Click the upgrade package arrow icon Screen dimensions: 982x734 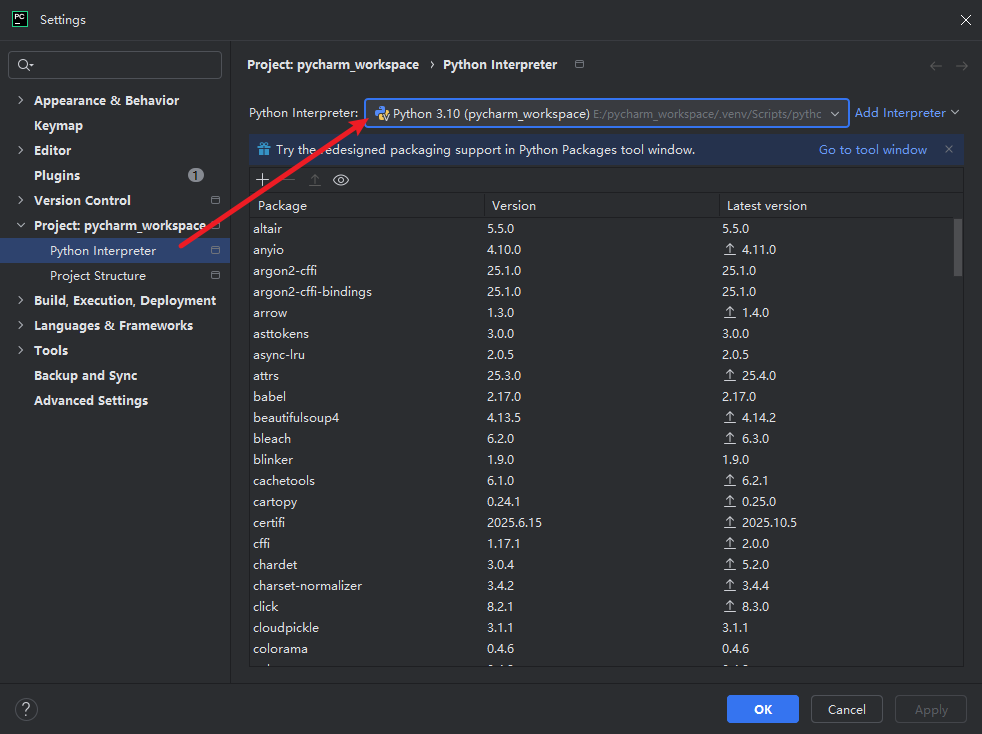point(314,180)
